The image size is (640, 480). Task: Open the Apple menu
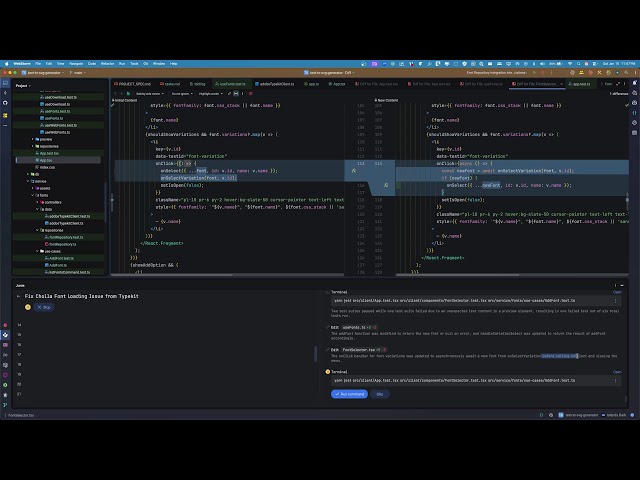coord(6,64)
